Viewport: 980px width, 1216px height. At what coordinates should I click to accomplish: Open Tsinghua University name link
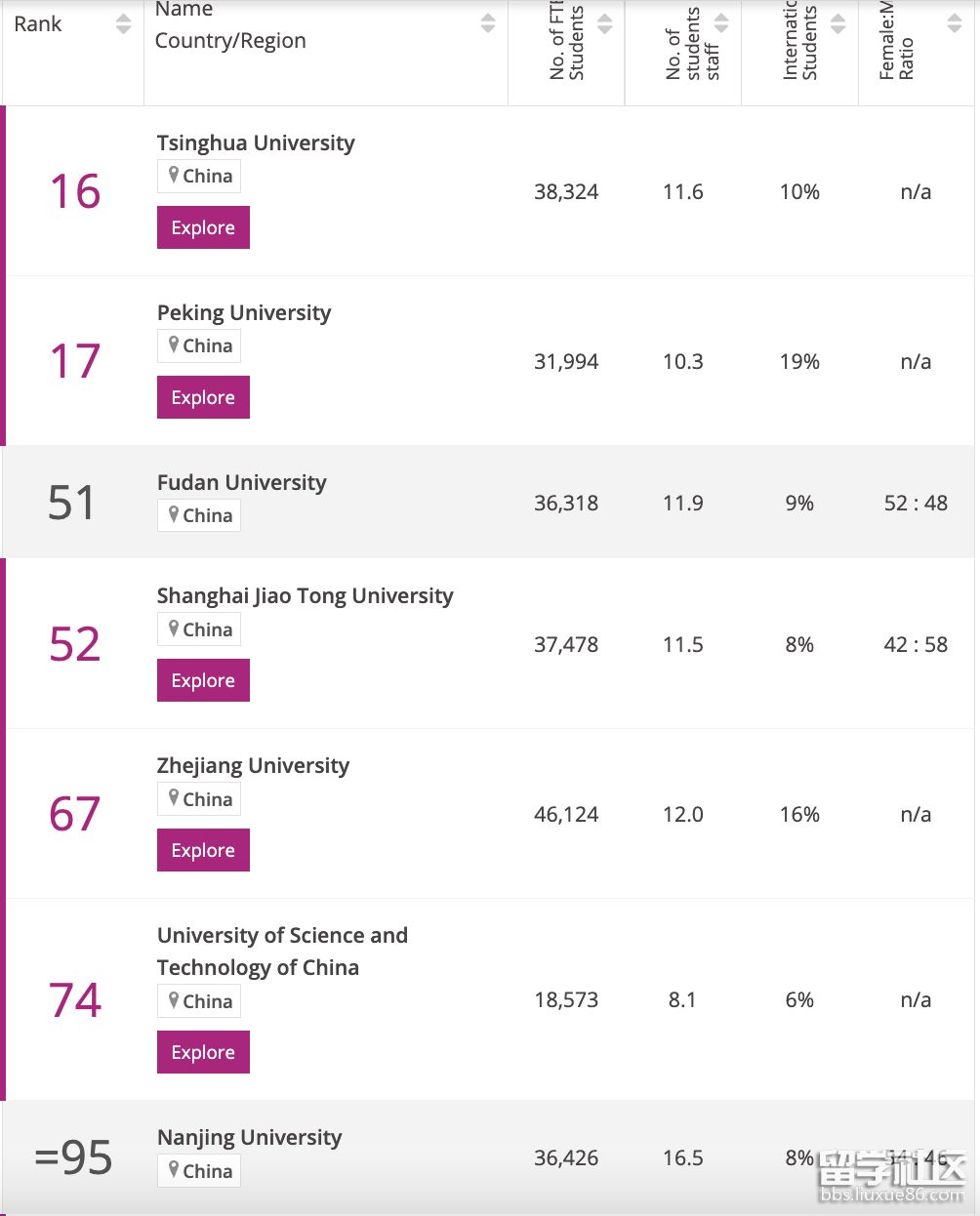pos(256,143)
